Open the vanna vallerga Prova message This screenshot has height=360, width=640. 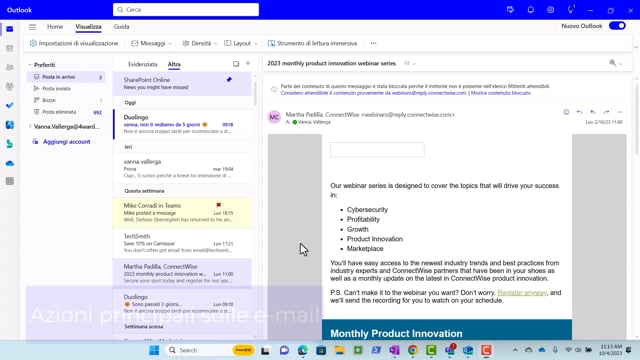(182, 169)
